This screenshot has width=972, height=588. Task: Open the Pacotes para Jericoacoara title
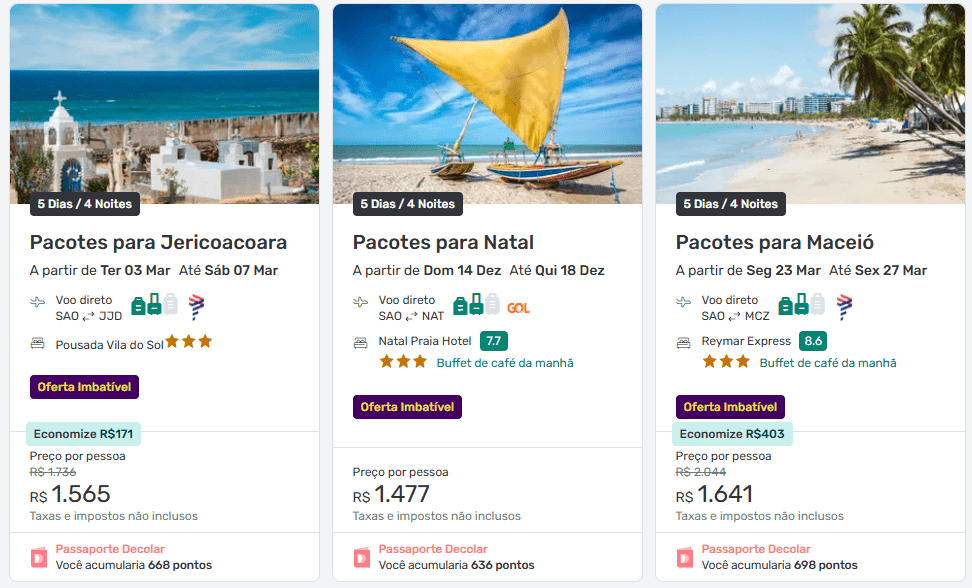coord(158,242)
